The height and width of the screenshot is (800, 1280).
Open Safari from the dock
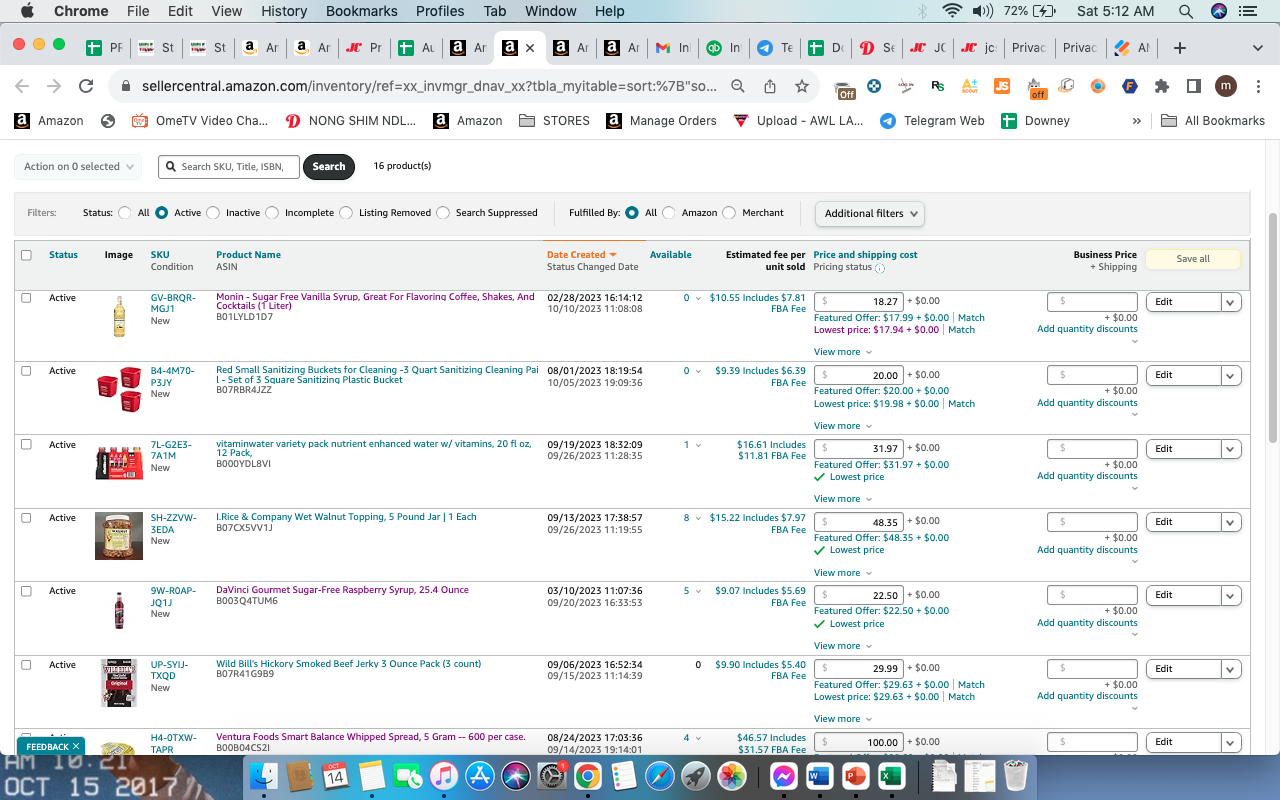[660, 776]
